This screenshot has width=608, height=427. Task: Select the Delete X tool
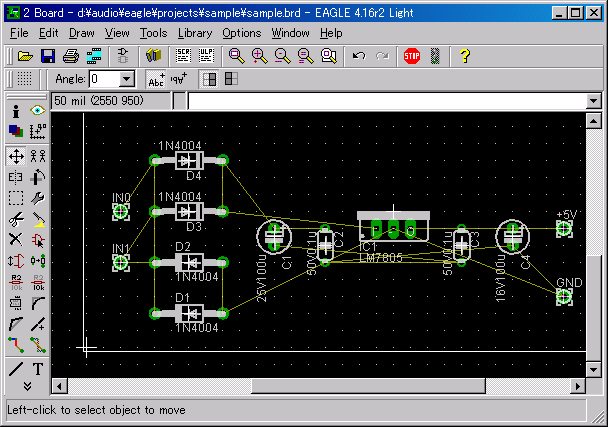click(16, 240)
